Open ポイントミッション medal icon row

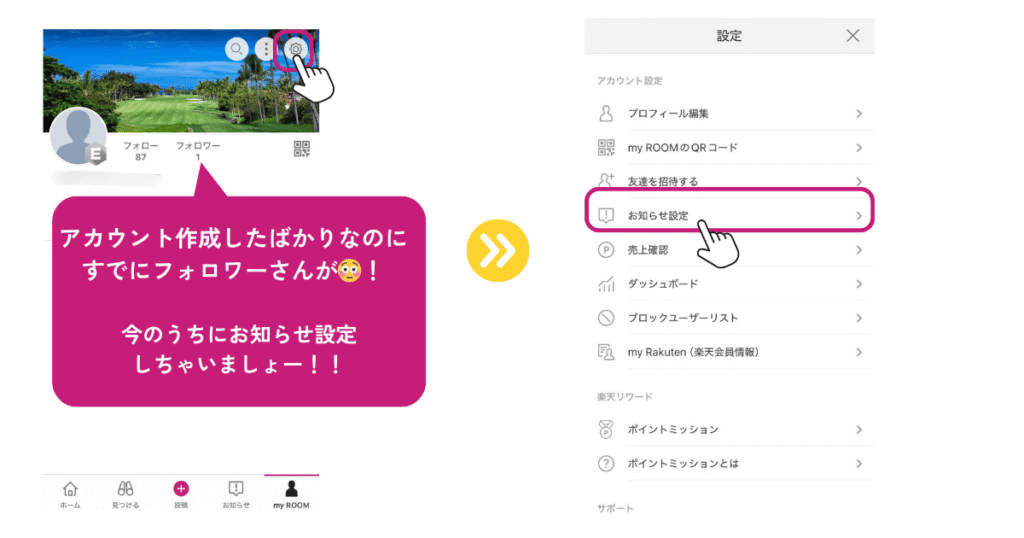(x=729, y=430)
